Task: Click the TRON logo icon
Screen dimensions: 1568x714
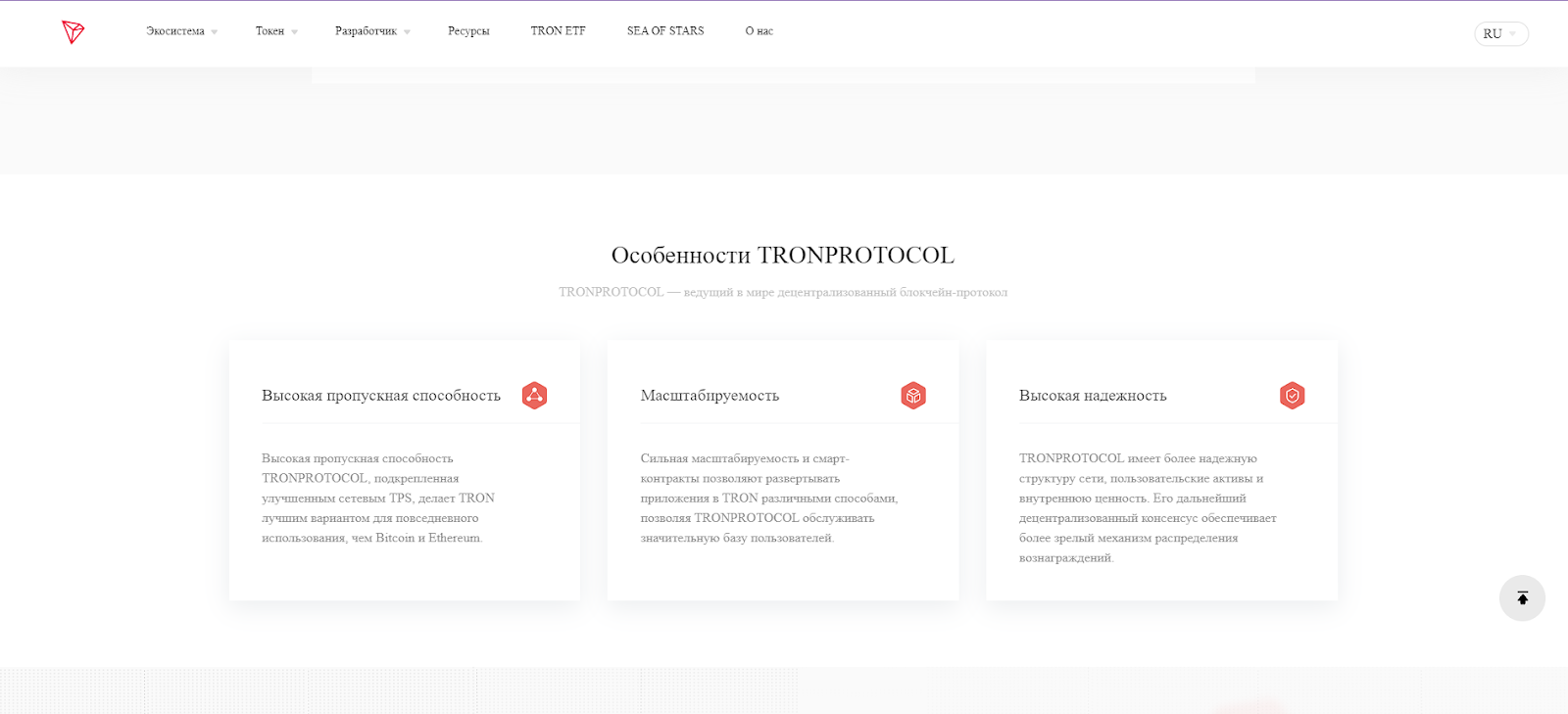Action: 73,32
